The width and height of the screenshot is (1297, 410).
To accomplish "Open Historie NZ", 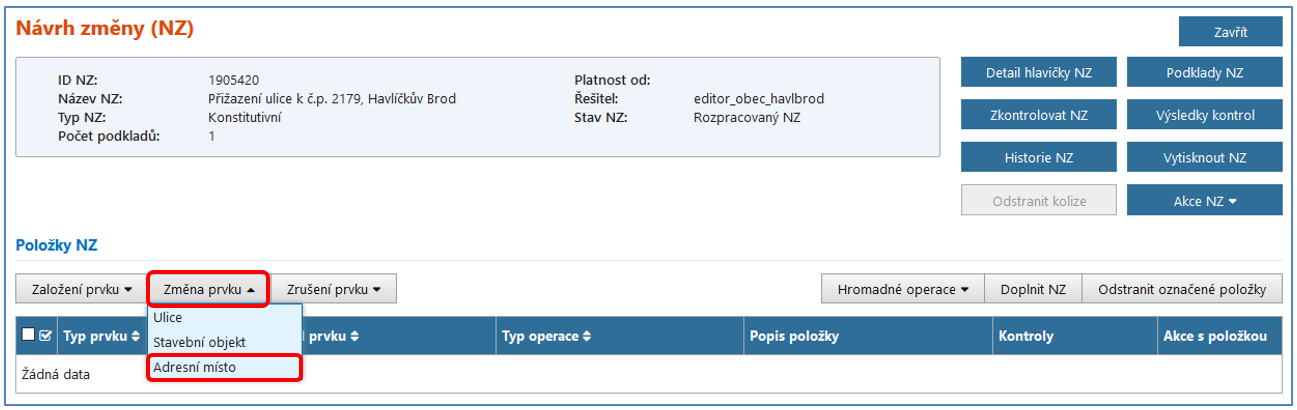I will tap(1038, 158).
